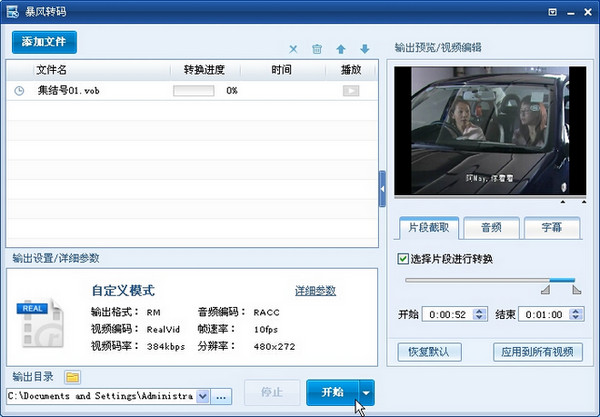The width and height of the screenshot is (600, 417).
Task: Collapse the right preview panel handle
Action: point(382,189)
